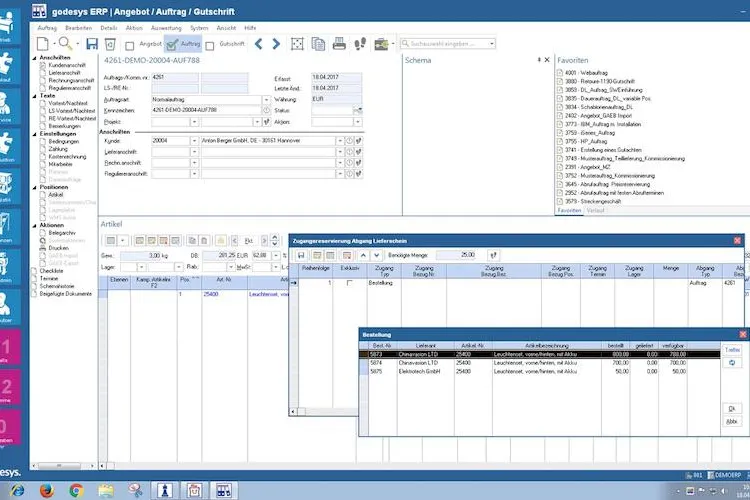750x500 pixels.
Task: Click the trash bin delete icon
Action: click(x=110, y=44)
